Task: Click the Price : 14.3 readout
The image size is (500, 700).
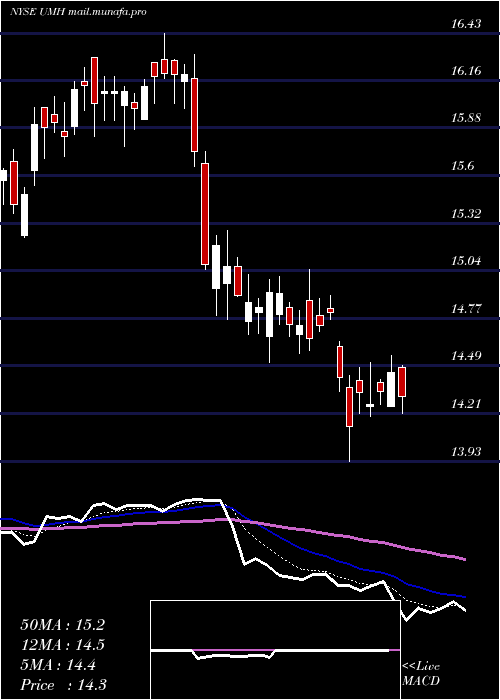Action: coord(63,685)
